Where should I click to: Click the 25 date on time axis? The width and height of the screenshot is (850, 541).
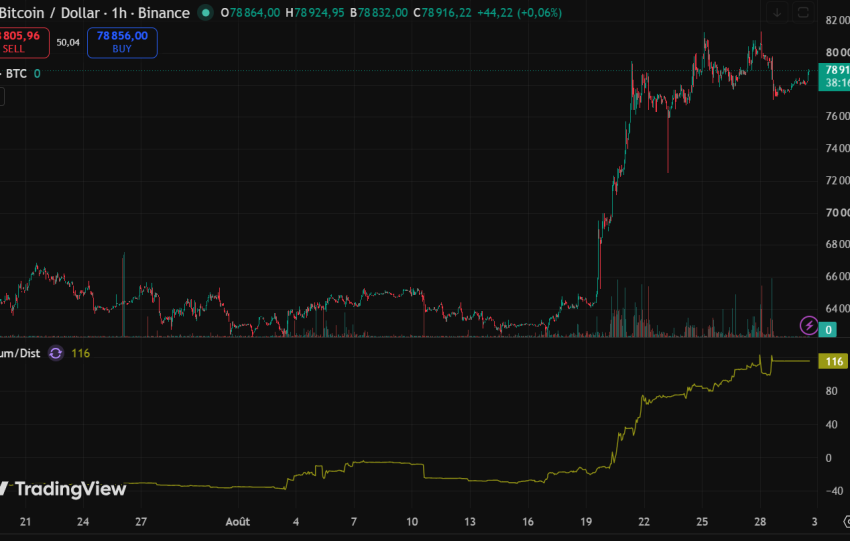(x=702, y=521)
